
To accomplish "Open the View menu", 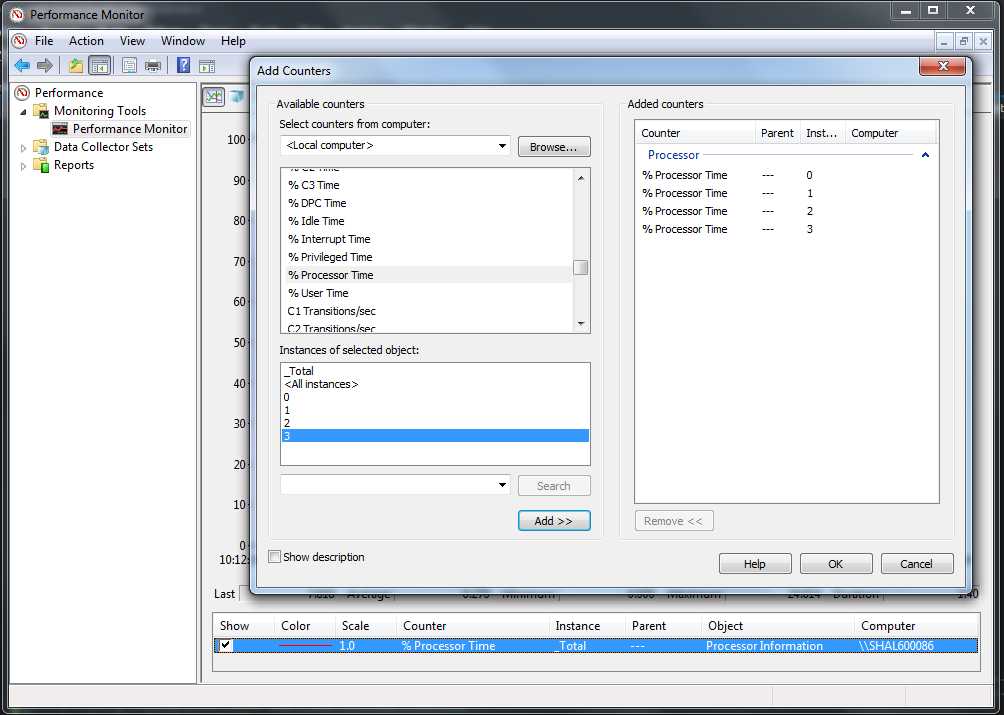I will [x=132, y=41].
